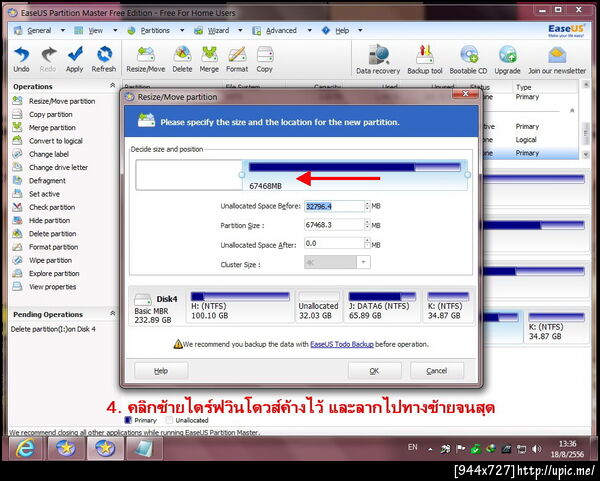The width and height of the screenshot is (600, 481).
Task: Collapse the Operations panel
Action: point(112,85)
